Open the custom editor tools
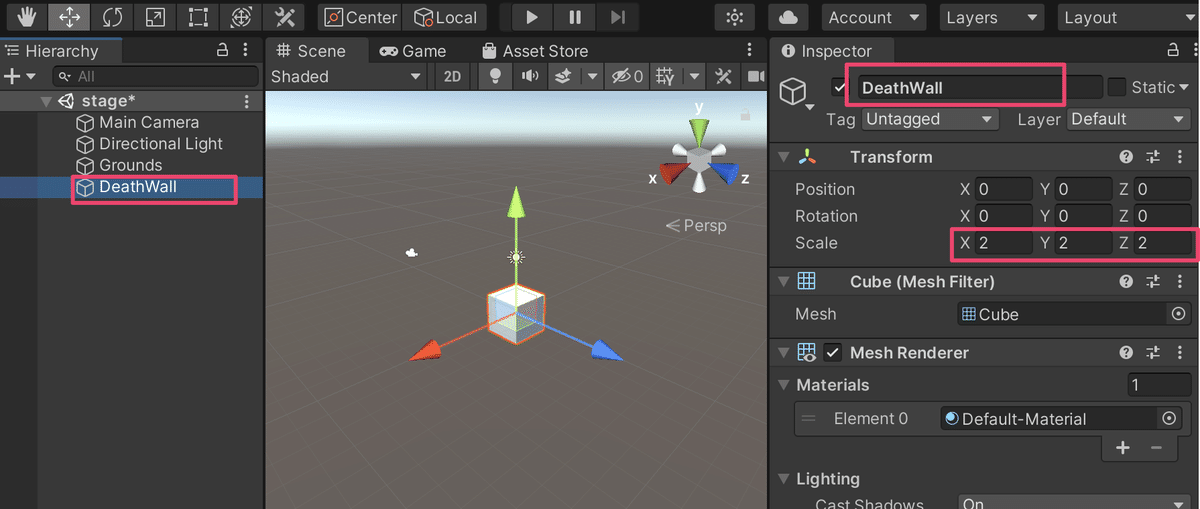The height and width of the screenshot is (509, 1200). (x=285, y=17)
